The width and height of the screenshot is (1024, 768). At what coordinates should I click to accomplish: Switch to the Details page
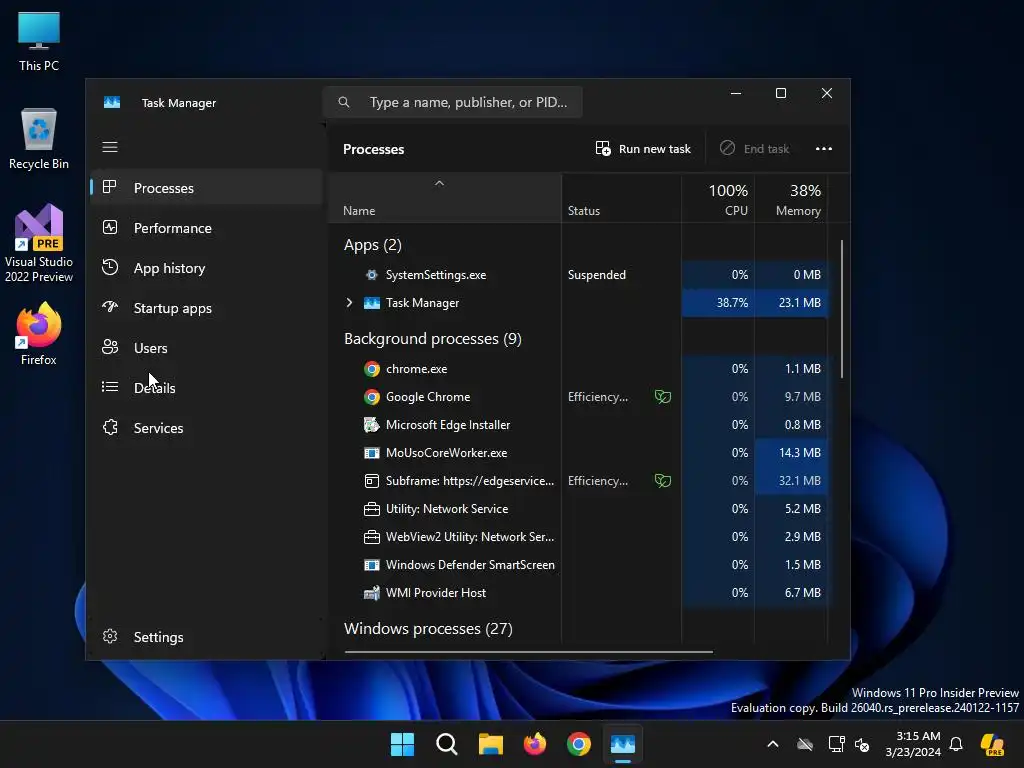tap(206, 388)
